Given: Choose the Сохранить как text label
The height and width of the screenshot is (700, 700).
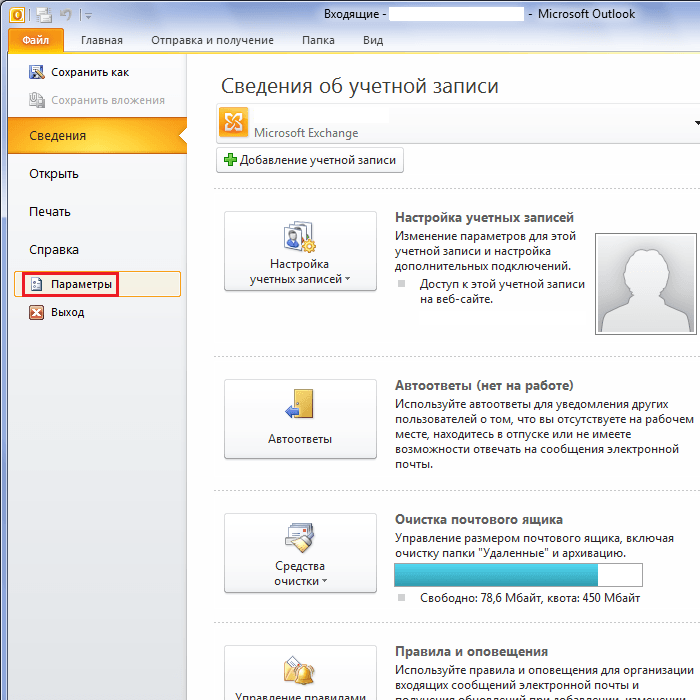Looking at the screenshot, I should tap(90, 72).
